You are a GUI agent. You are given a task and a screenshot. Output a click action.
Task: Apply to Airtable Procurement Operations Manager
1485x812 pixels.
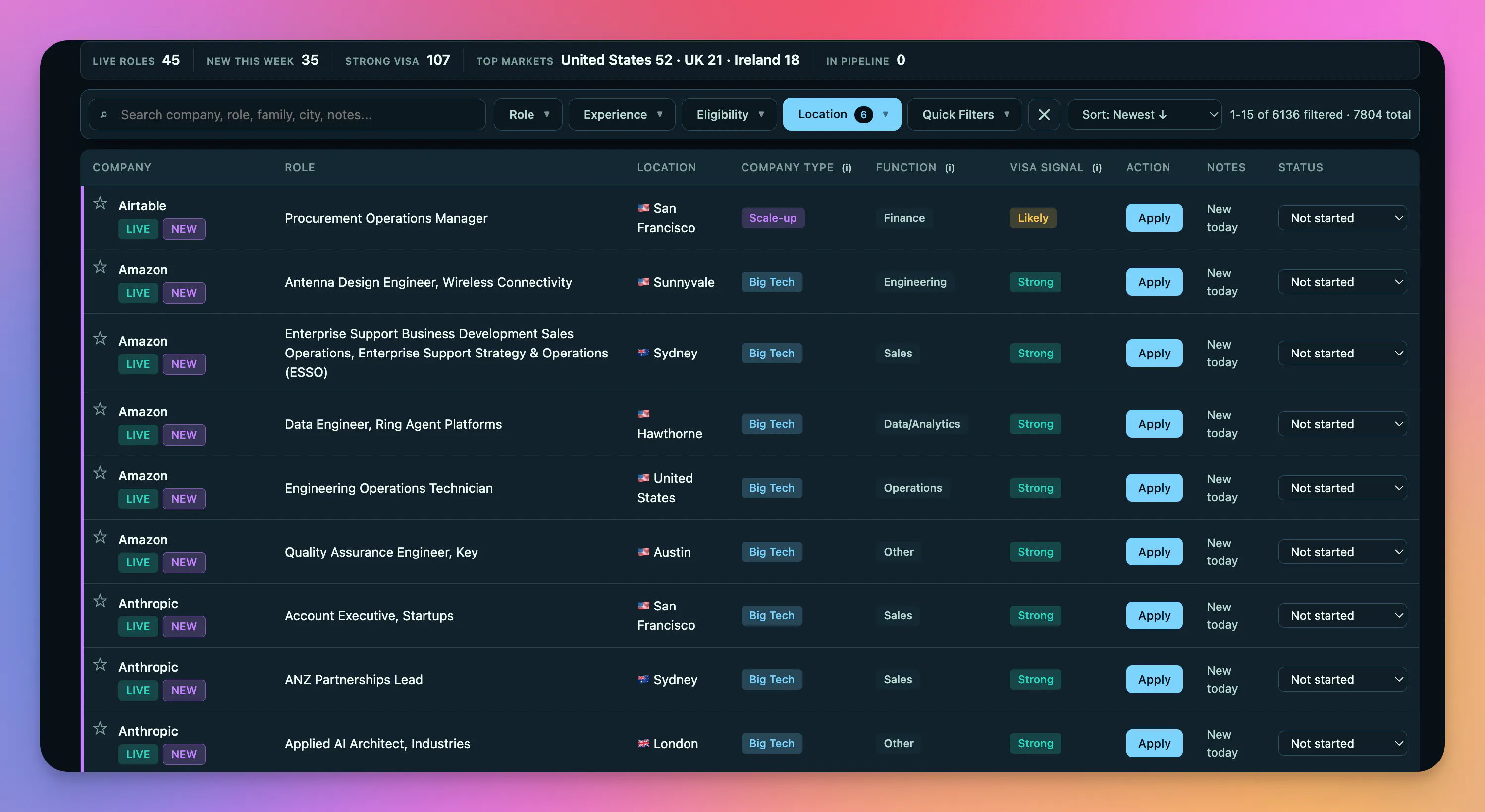pyautogui.click(x=1154, y=218)
